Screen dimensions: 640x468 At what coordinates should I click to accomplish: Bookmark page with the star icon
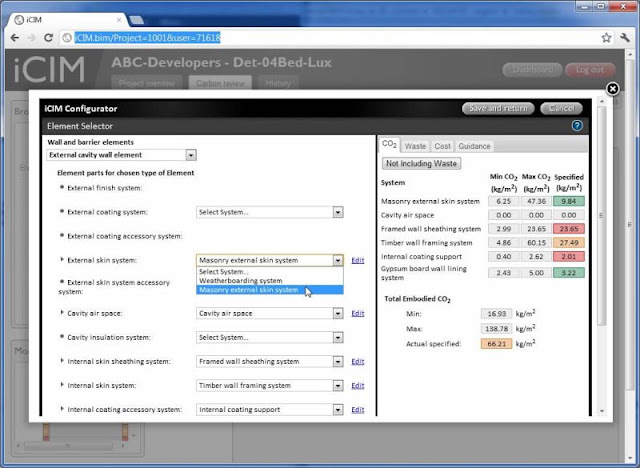[606, 38]
